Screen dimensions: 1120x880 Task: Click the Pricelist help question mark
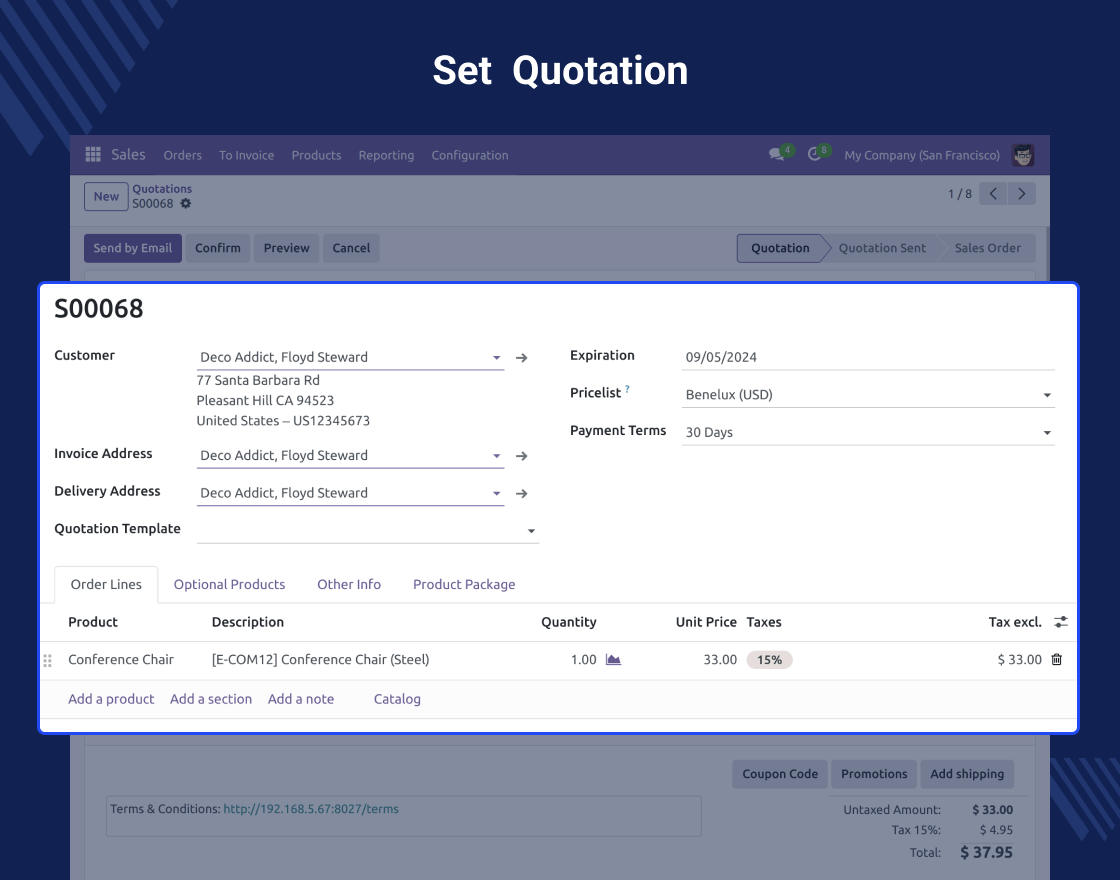point(627,389)
